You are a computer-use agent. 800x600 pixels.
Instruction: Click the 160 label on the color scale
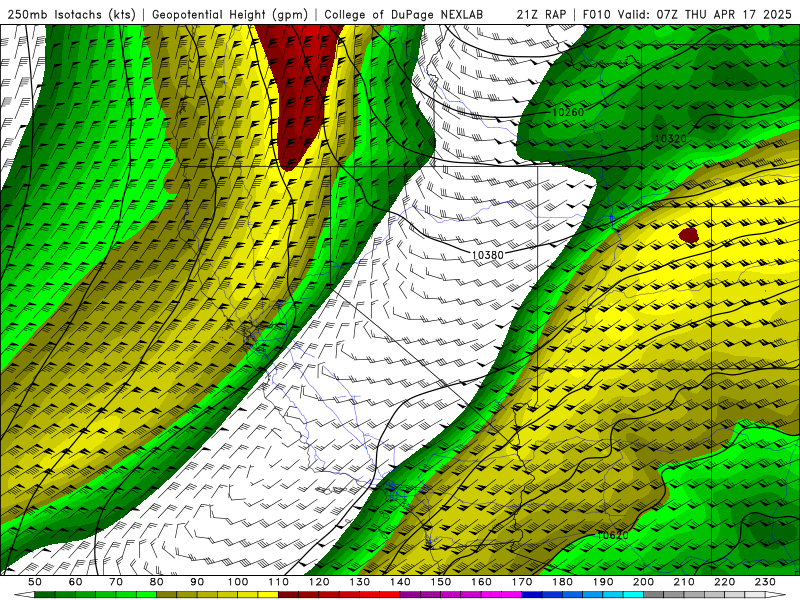482,582
